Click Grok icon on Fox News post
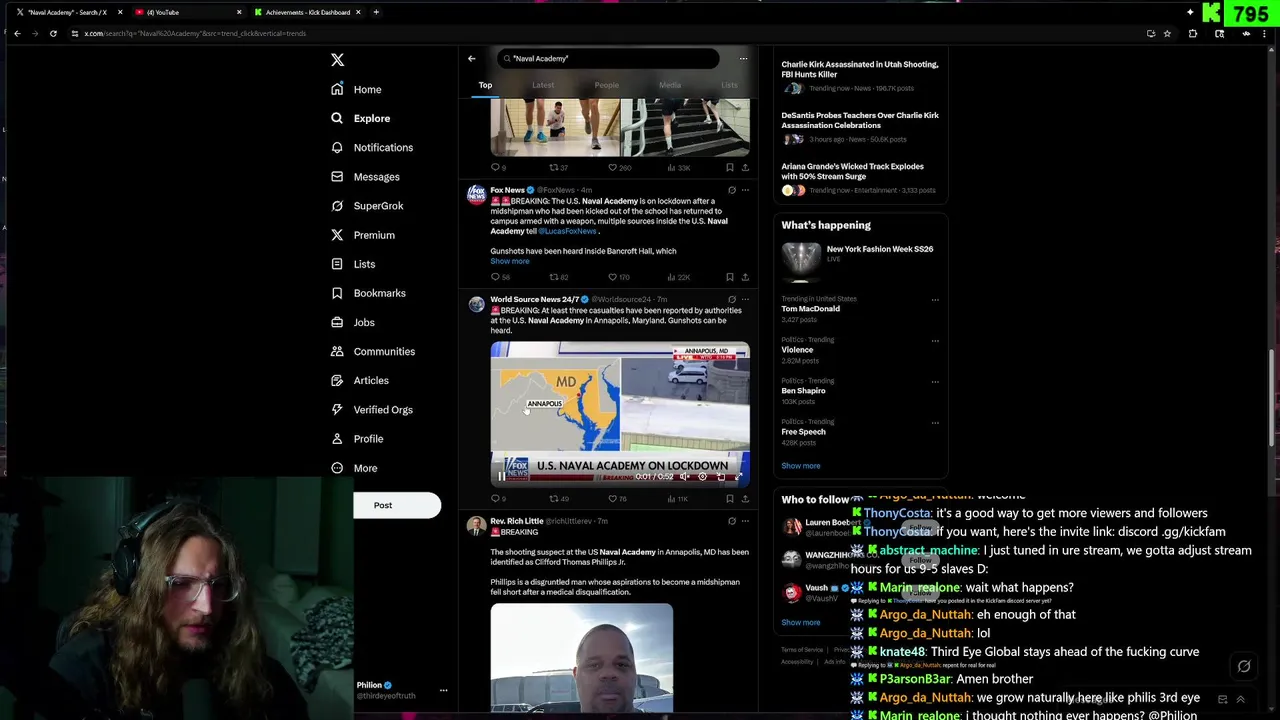Image resolution: width=1280 pixels, height=720 pixels. tap(732, 190)
